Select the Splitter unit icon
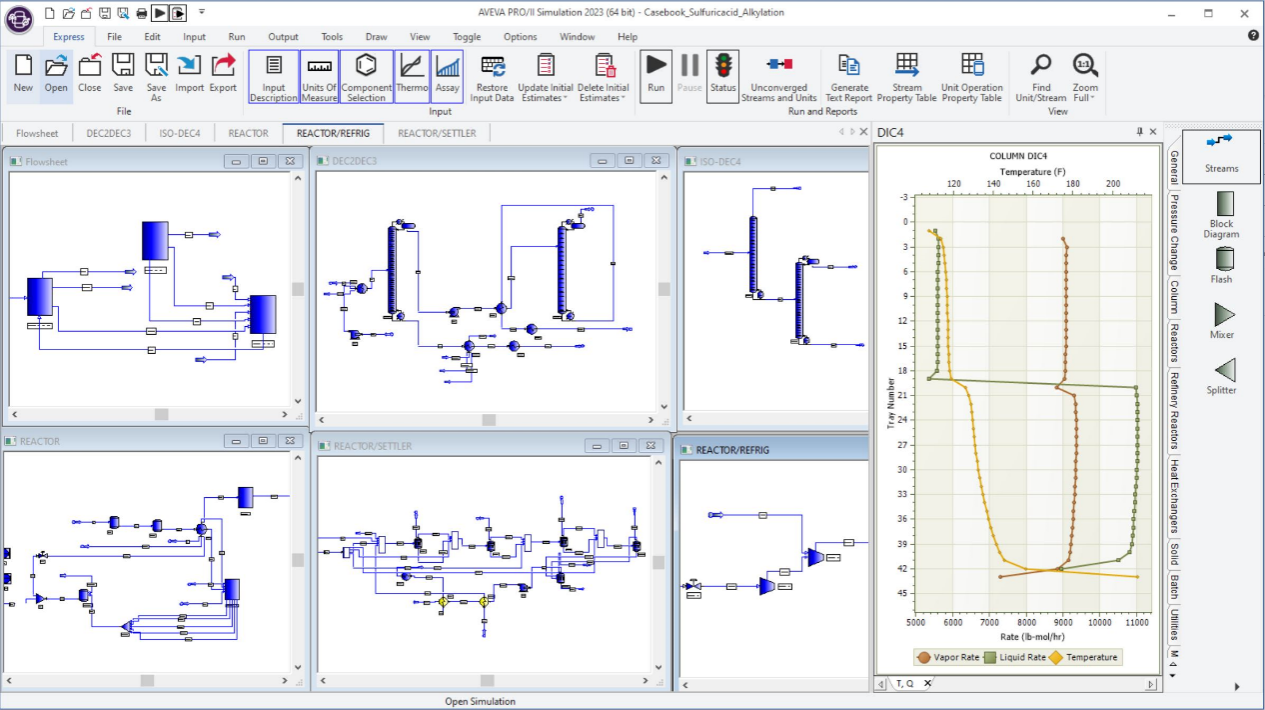Viewport: 1265px width, 710px height. coord(1221,376)
